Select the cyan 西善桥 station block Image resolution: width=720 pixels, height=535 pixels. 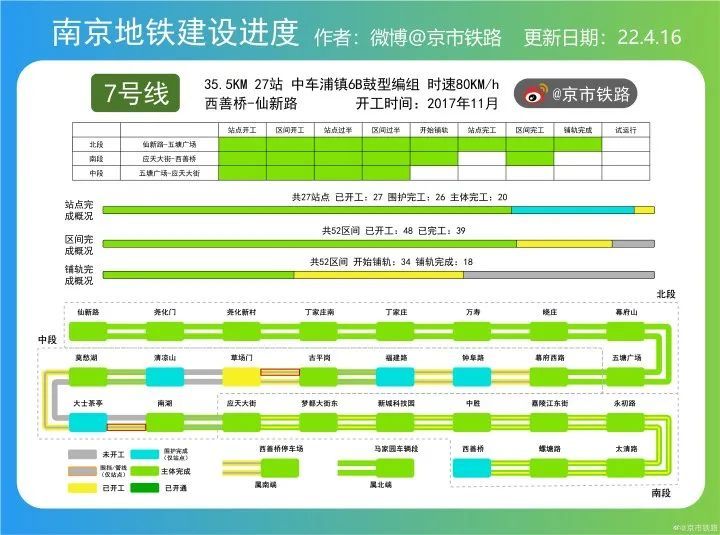472,468
